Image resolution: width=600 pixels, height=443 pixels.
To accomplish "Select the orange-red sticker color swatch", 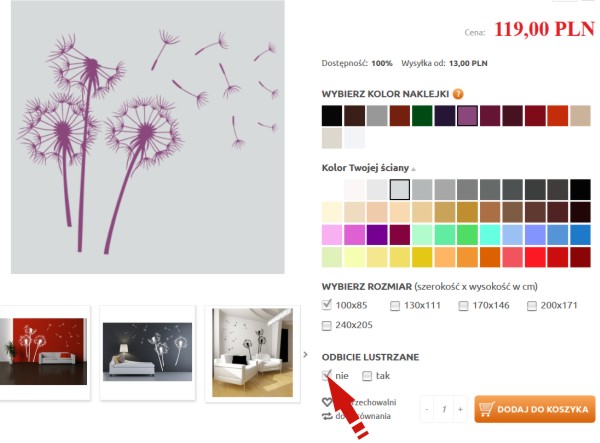I will coord(558,116).
